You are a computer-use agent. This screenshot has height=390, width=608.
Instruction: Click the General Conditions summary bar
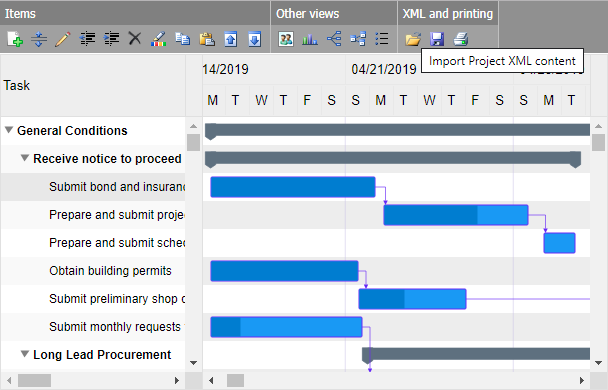[397, 130]
